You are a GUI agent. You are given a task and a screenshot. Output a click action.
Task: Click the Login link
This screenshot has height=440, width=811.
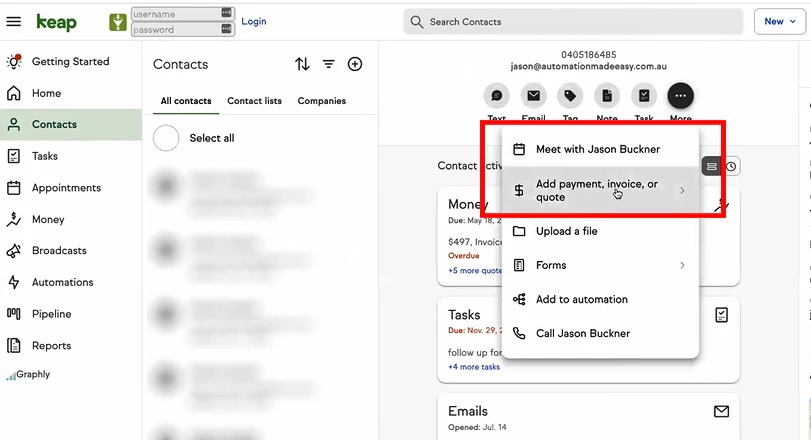point(254,21)
